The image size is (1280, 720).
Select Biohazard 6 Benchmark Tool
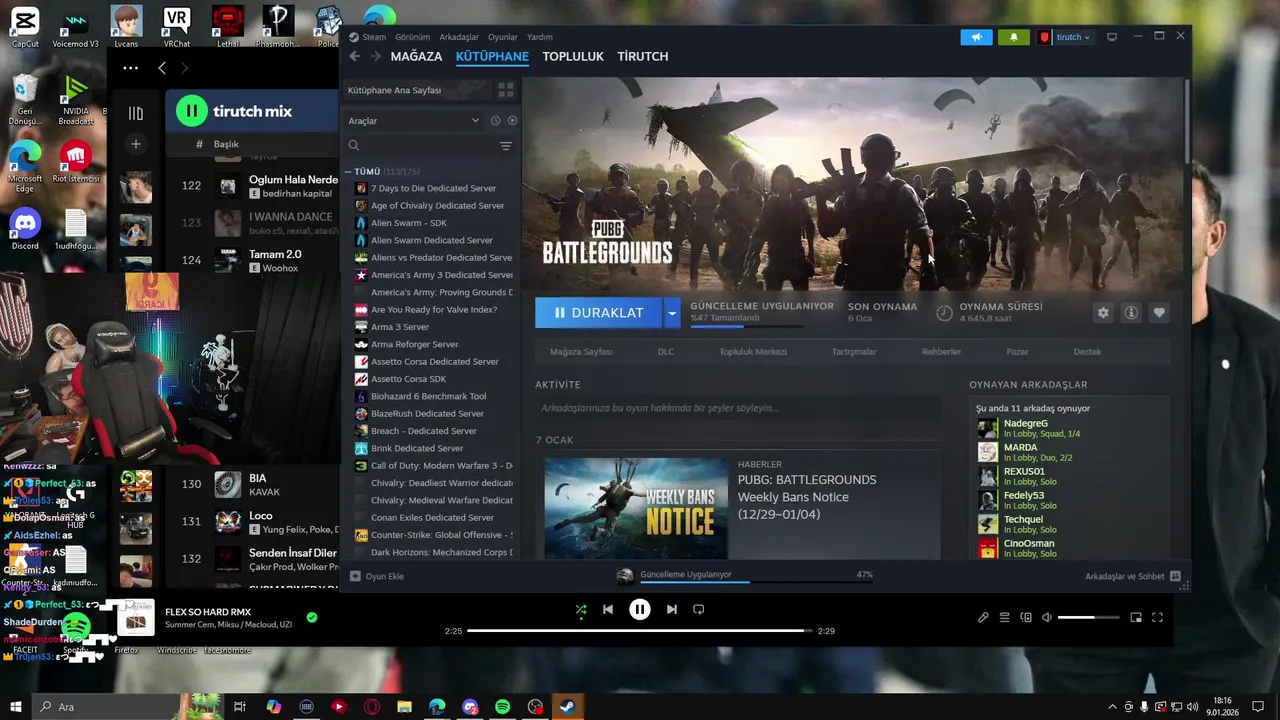tap(428, 396)
